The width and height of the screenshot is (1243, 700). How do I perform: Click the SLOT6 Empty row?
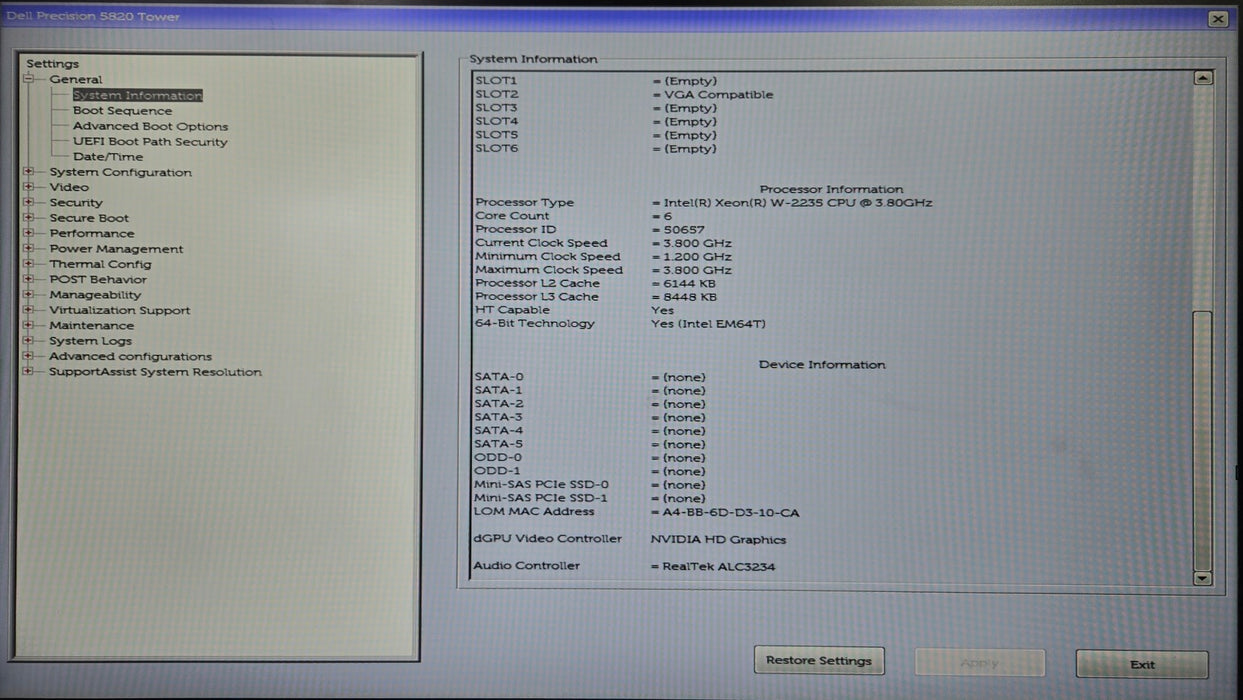click(x=596, y=149)
